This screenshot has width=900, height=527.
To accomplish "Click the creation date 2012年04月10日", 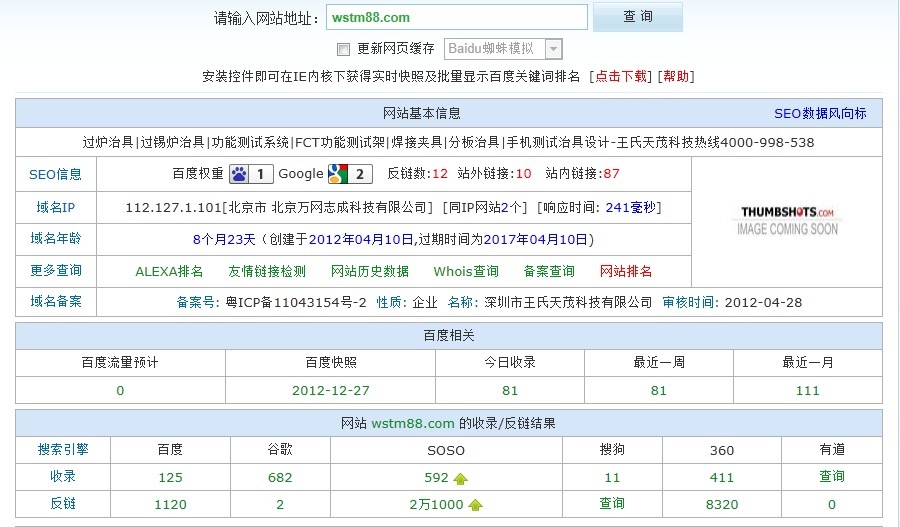I will click(x=360, y=240).
